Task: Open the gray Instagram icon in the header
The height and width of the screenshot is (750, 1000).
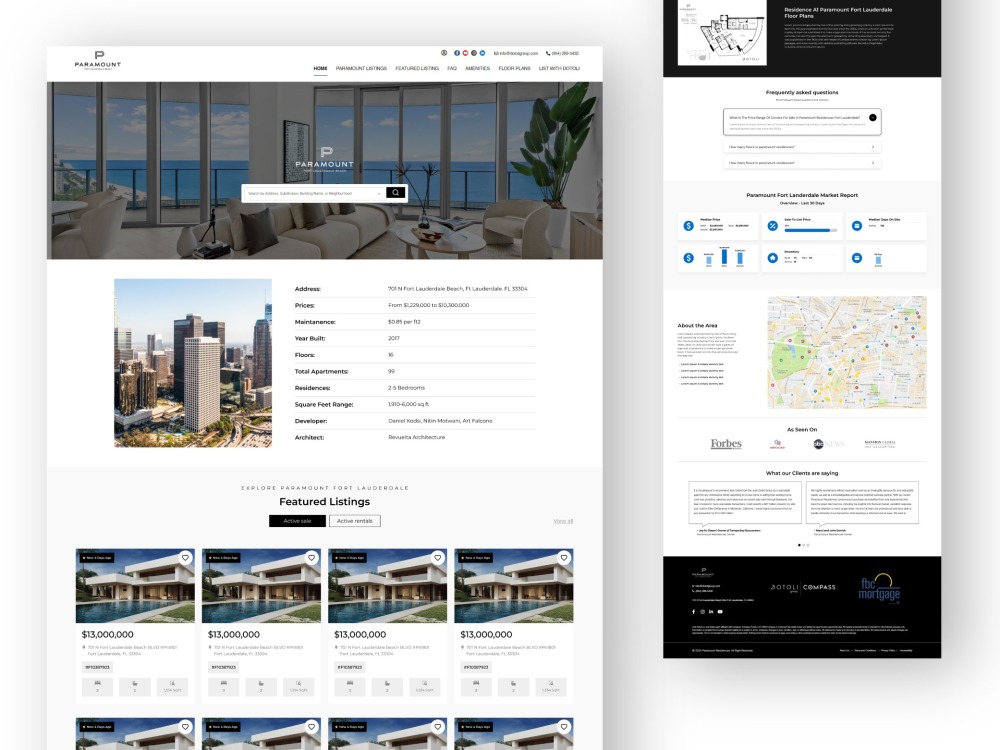Action: click(x=474, y=53)
